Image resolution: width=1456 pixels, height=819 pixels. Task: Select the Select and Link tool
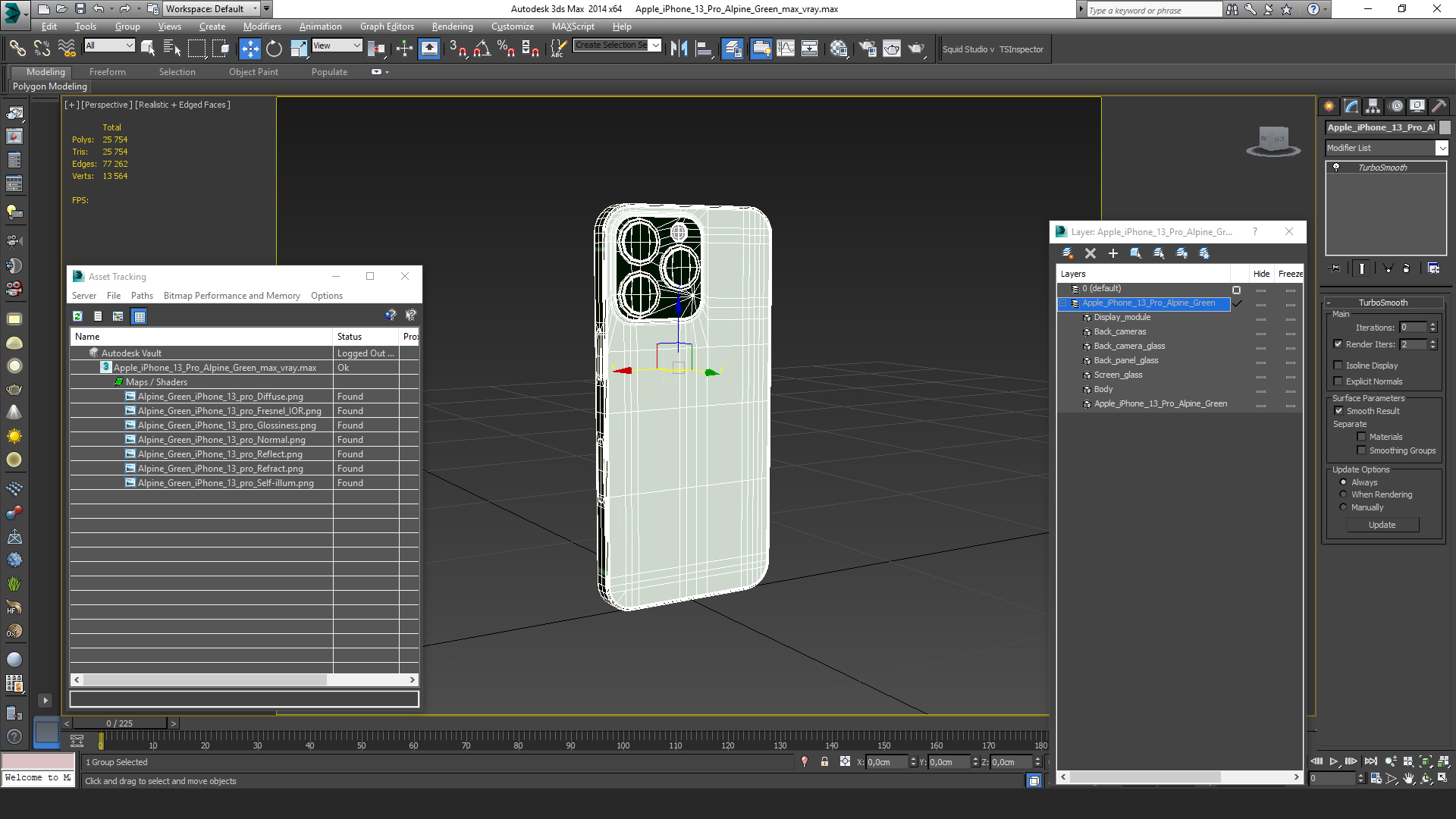(x=17, y=49)
